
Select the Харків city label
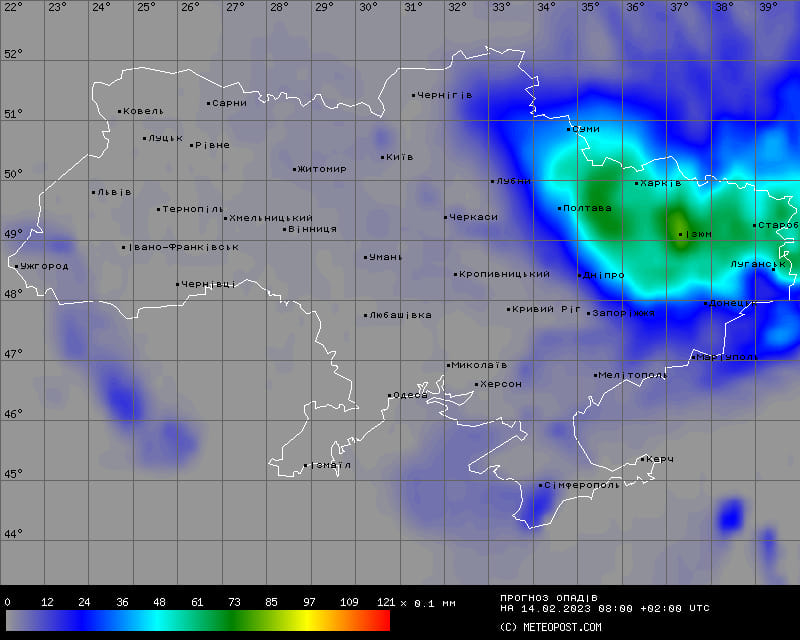click(x=660, y=183)
